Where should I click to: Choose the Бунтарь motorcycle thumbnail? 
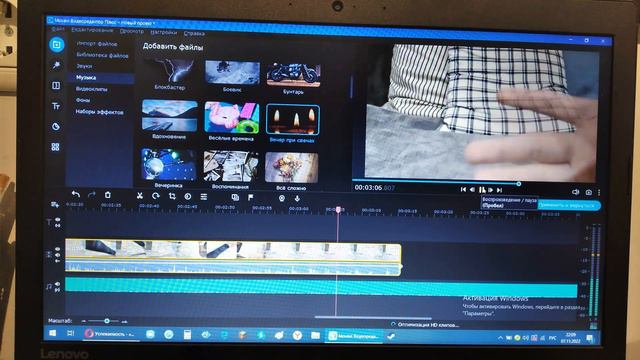[x=293, y=75]
